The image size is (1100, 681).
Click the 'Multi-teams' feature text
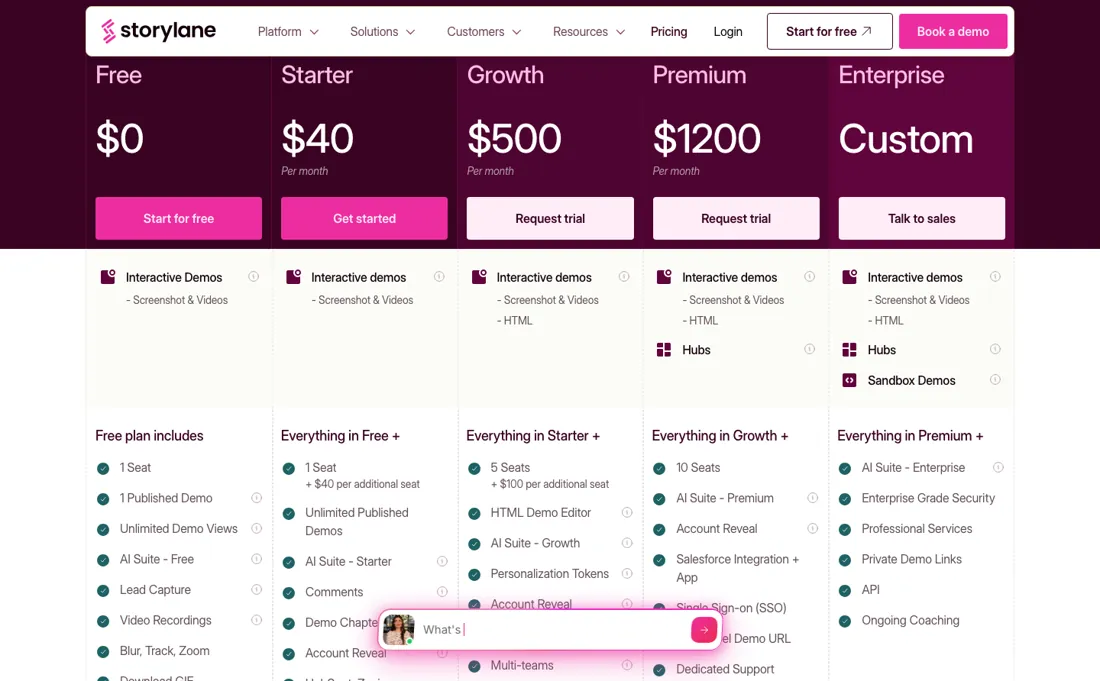(522, 665)
